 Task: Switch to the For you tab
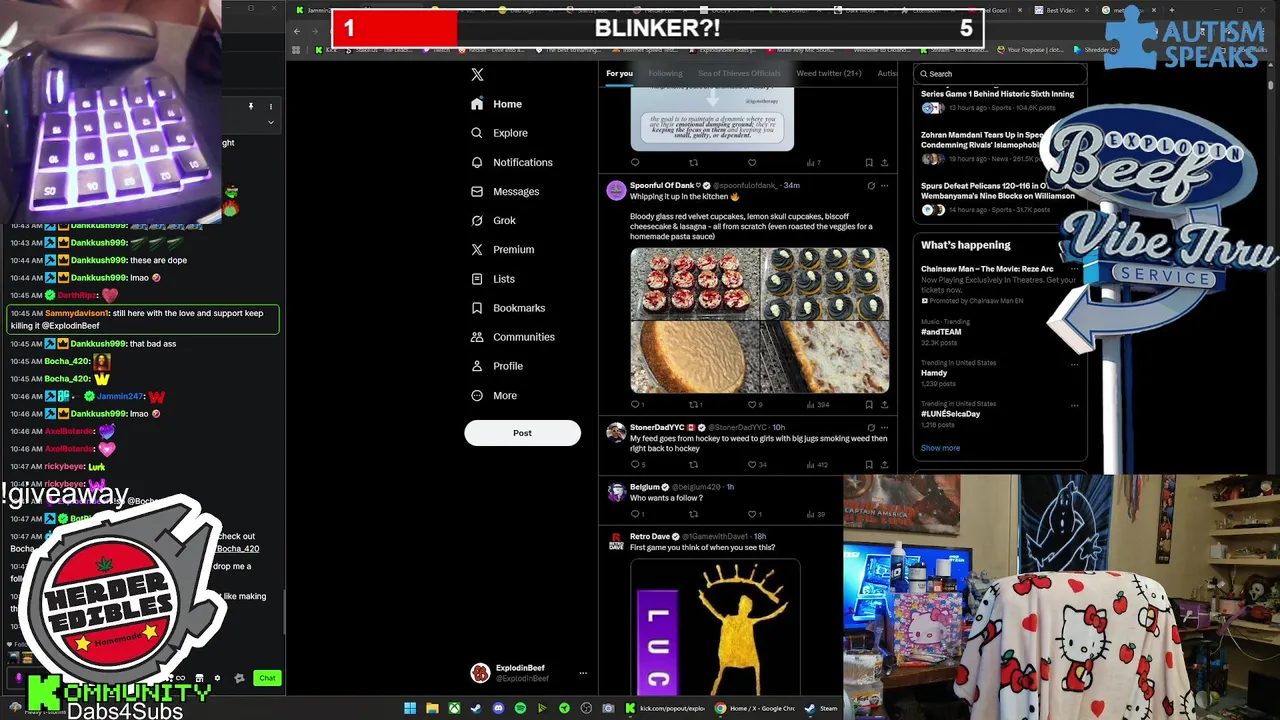pyautogui.click(x=619, y=73)
